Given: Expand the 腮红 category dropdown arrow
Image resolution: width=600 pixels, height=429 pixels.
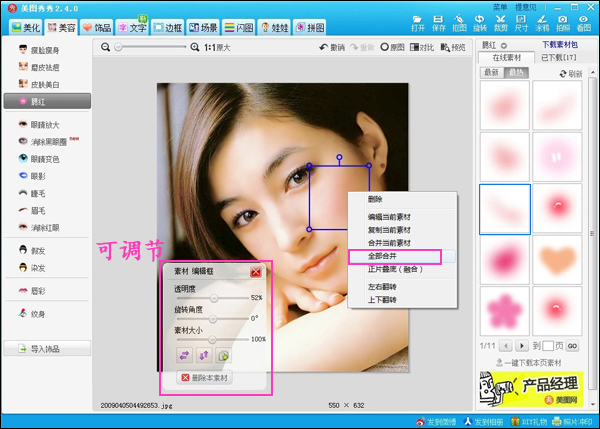Looking at the screenshot, I should coord(504,46).
